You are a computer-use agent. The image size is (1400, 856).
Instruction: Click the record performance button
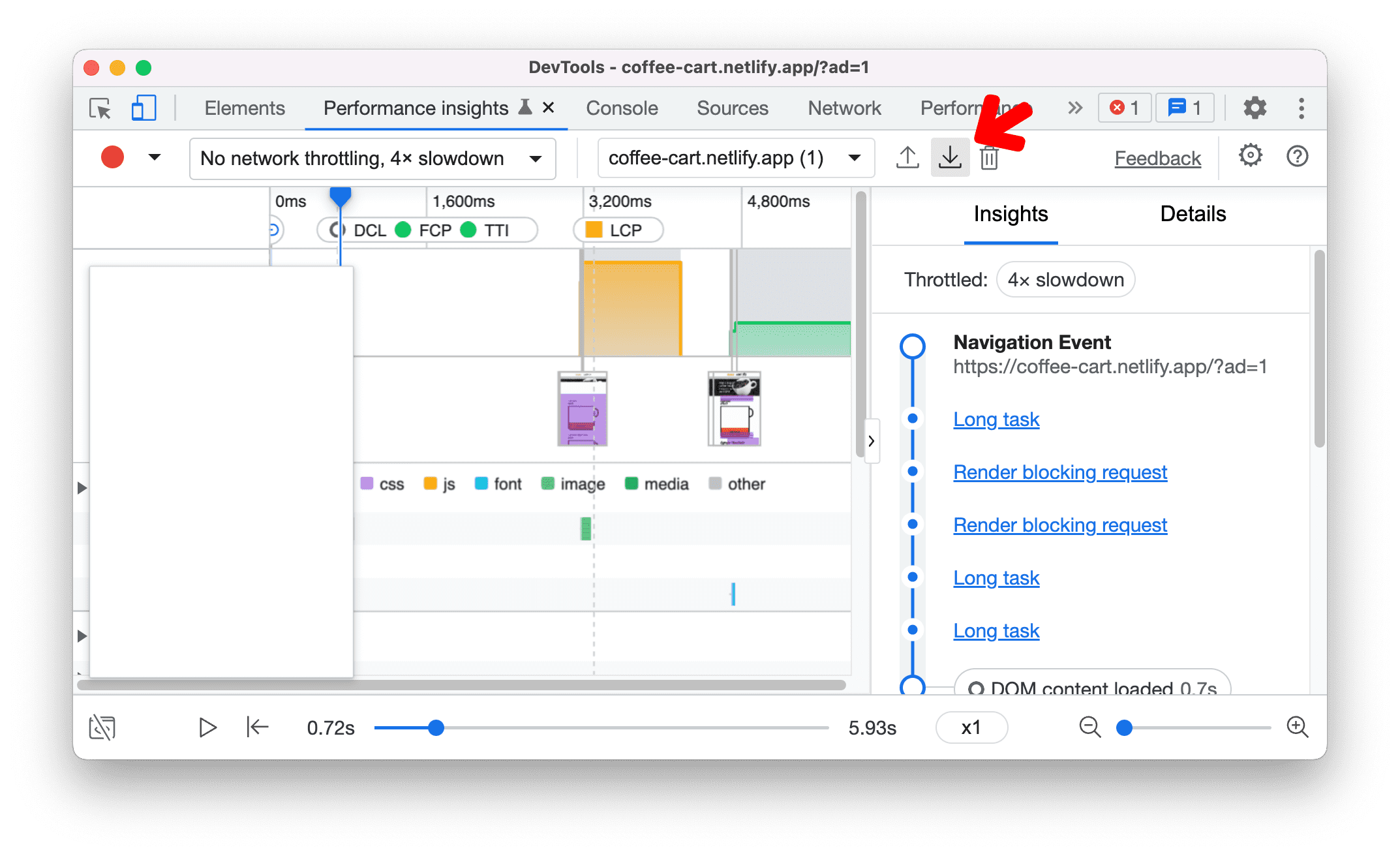pos(111,157)
